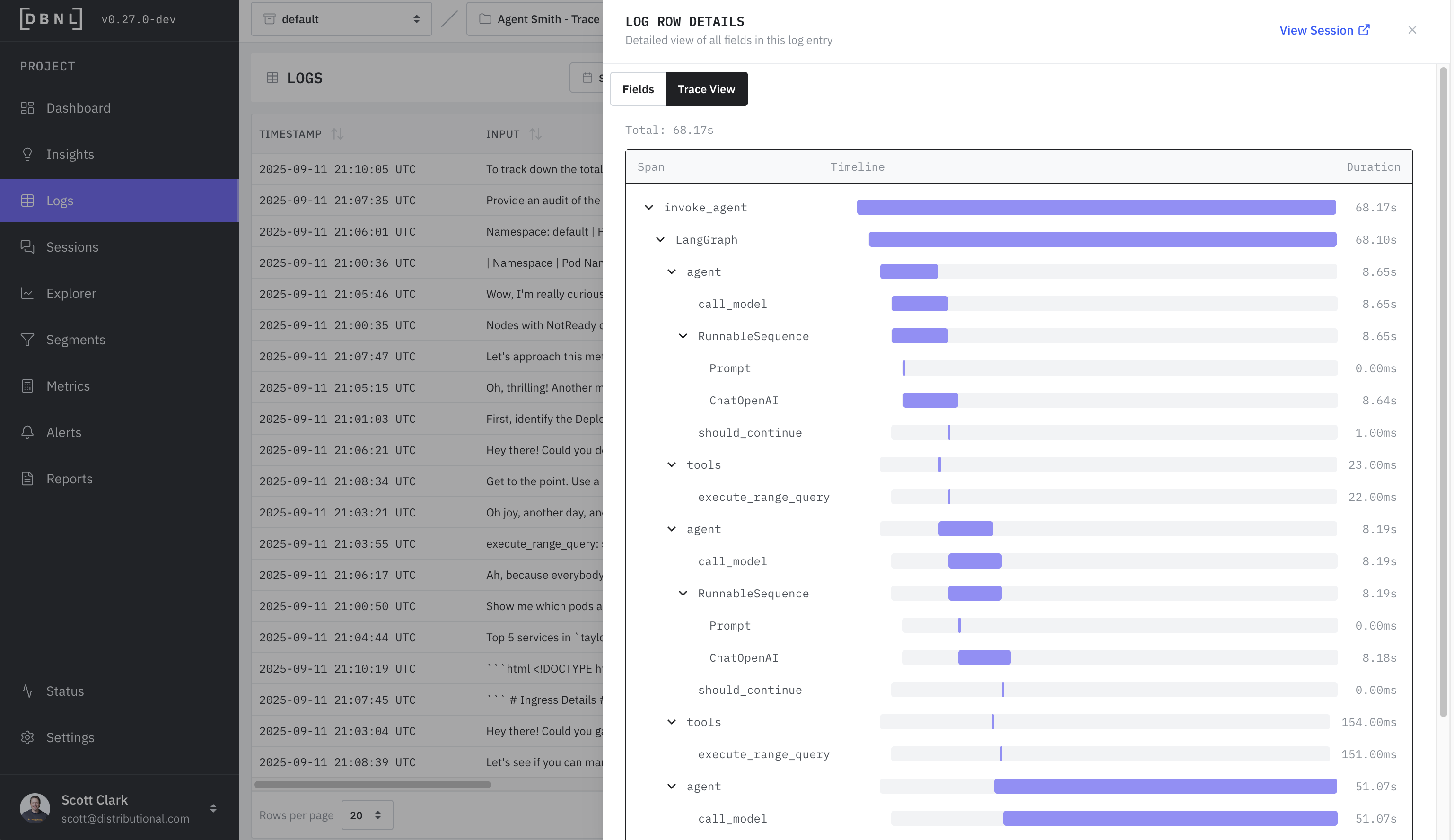This screenshot has height=840, width=1454.
Task: Collapse the LangGraph span chevron
Action: click(x=661, y=239)
